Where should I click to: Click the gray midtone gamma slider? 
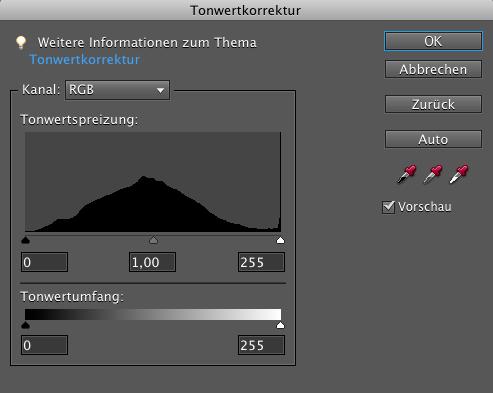[153, 240]
